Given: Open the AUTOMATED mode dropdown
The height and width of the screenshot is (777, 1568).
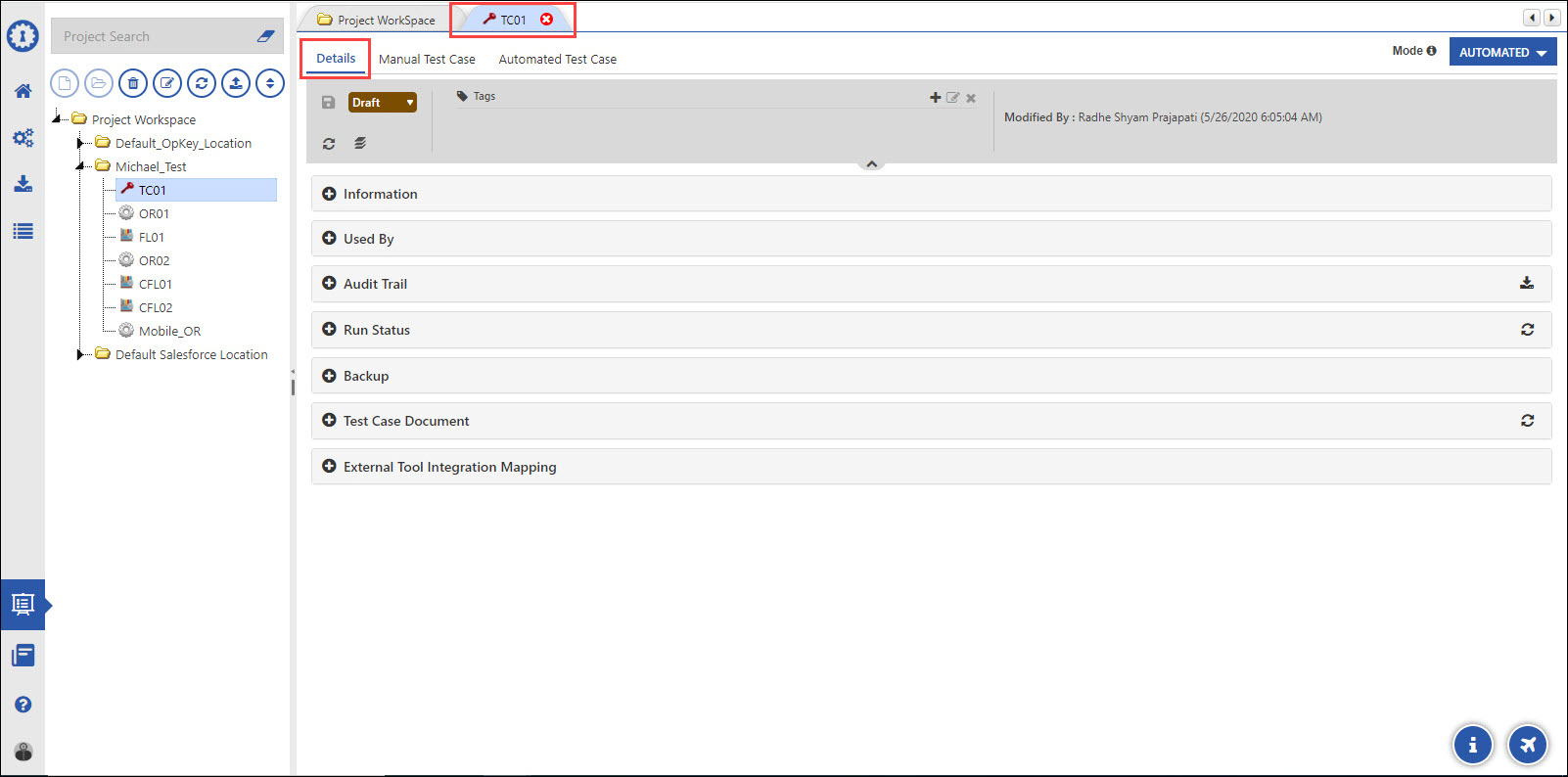Looking at the screenshot, I should 1502,52.
